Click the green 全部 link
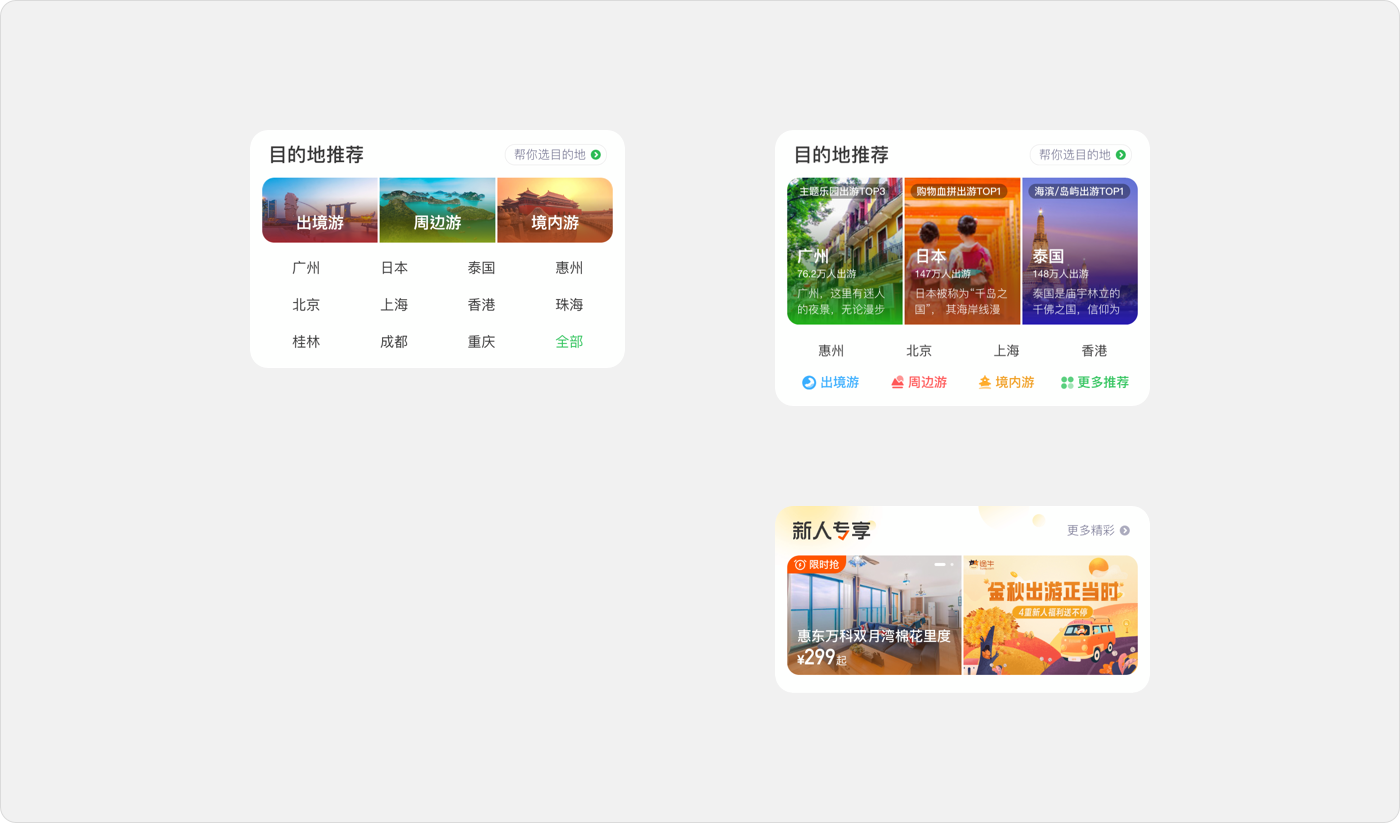Image resolution: width=1400 pixels, height=823 pixels. [569, 342]
